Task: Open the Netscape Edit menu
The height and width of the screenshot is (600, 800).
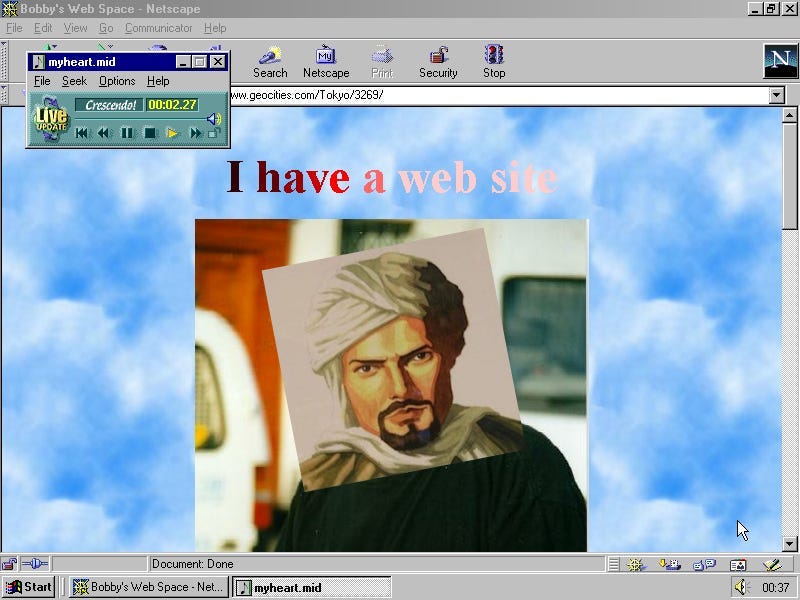Action: (x=43, y=28)
